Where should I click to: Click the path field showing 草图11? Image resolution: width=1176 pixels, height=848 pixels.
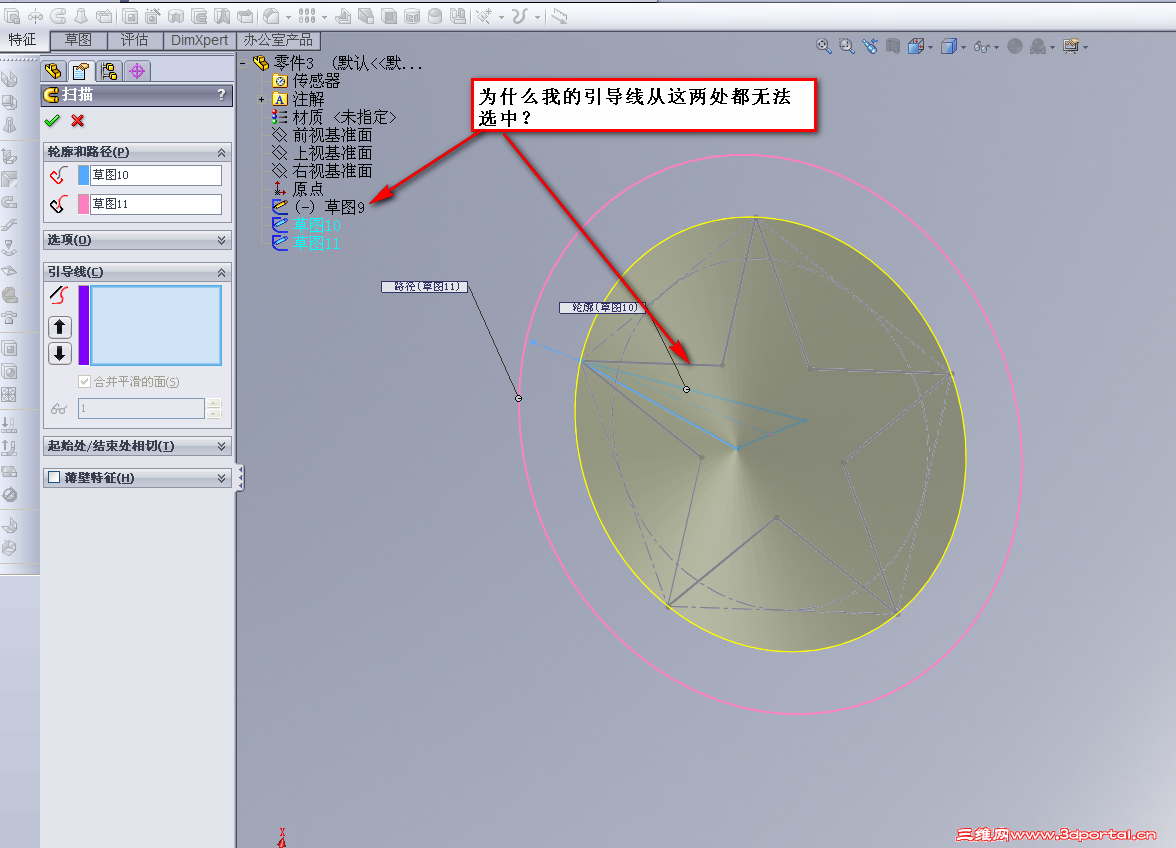tap(156, 204)
